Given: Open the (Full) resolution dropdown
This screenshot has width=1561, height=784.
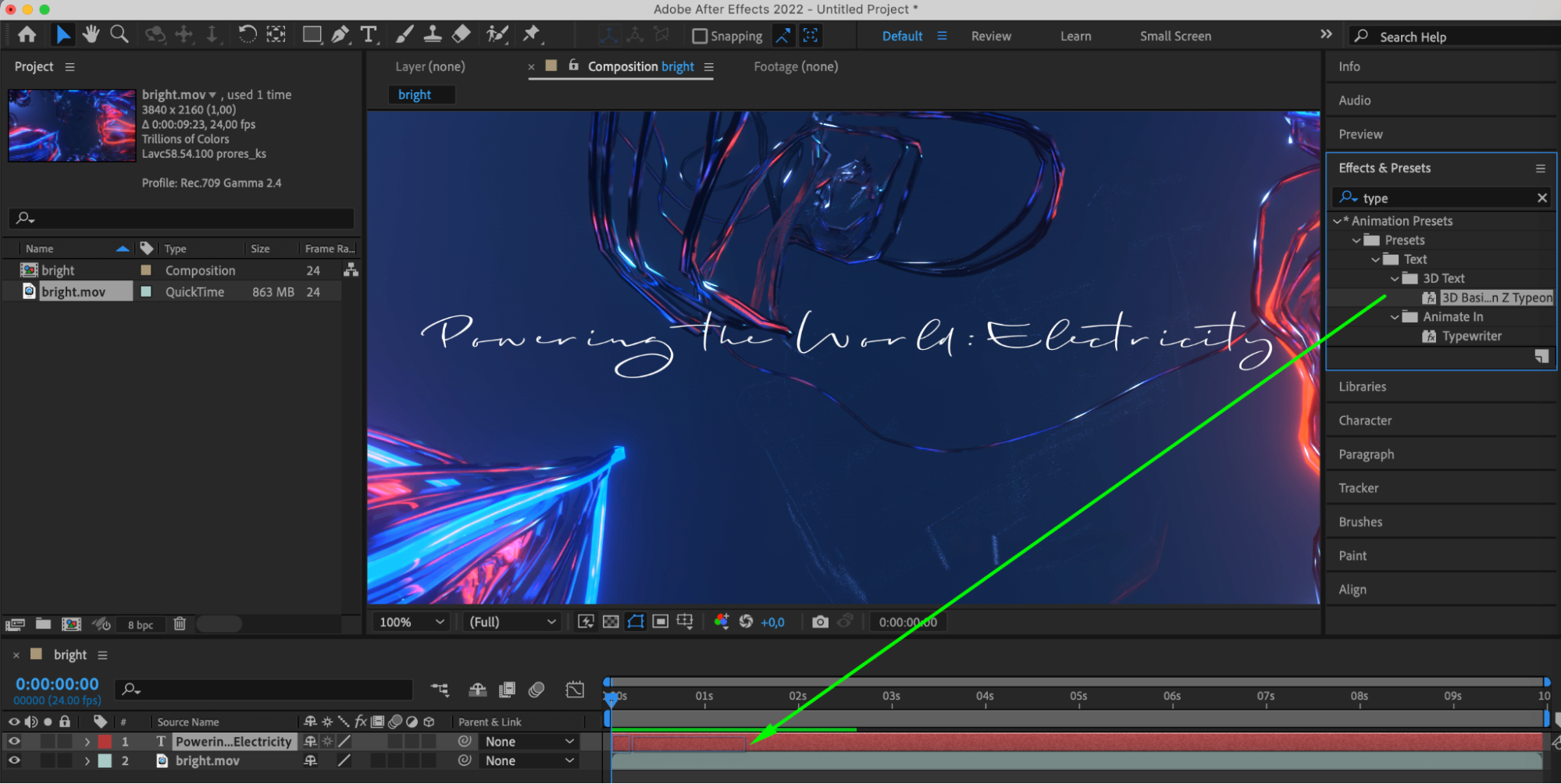Looking at the screenshot, I should 511,622.
